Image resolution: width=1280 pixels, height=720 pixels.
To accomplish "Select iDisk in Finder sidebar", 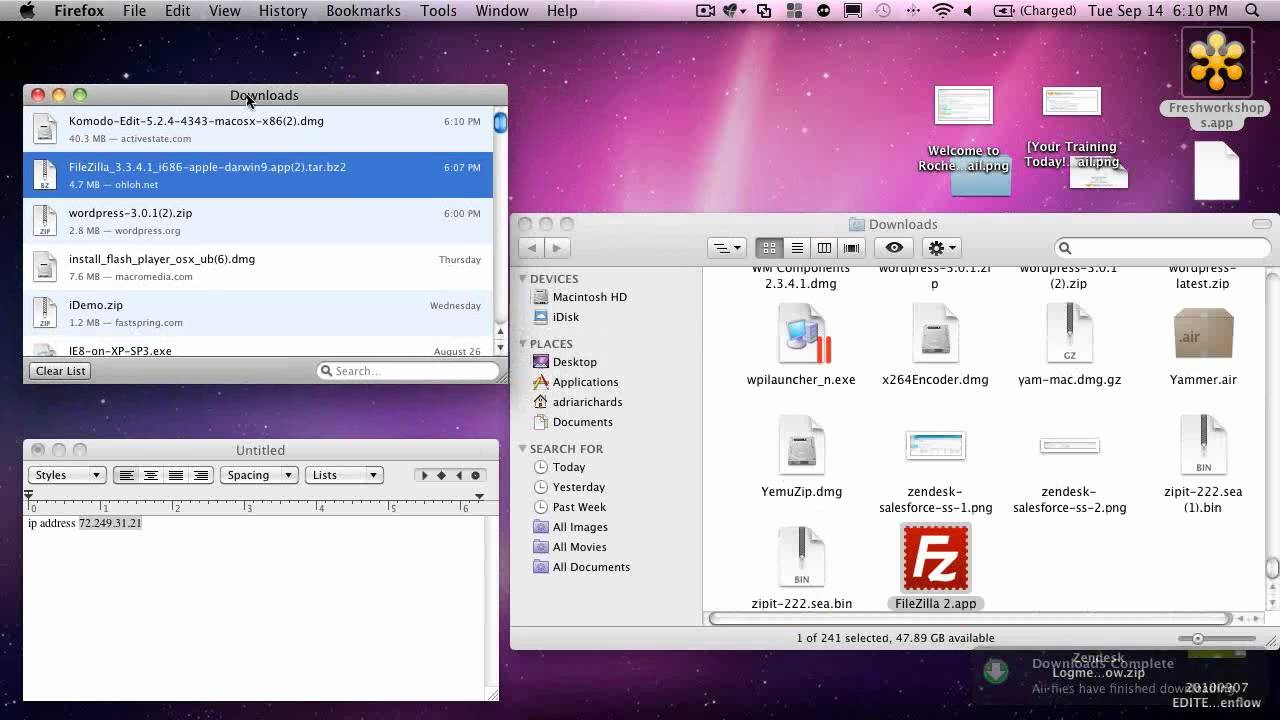I will pos(566,317).
